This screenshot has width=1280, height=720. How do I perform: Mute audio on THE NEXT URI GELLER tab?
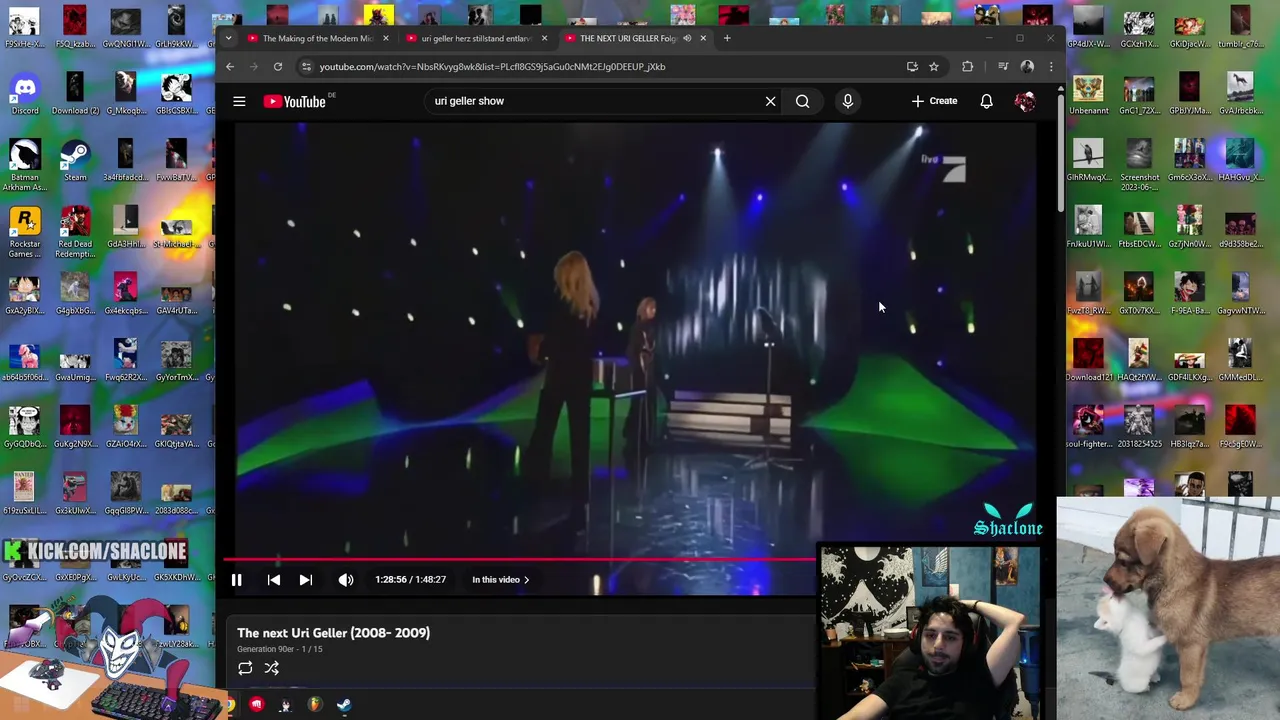coord(687,38)
